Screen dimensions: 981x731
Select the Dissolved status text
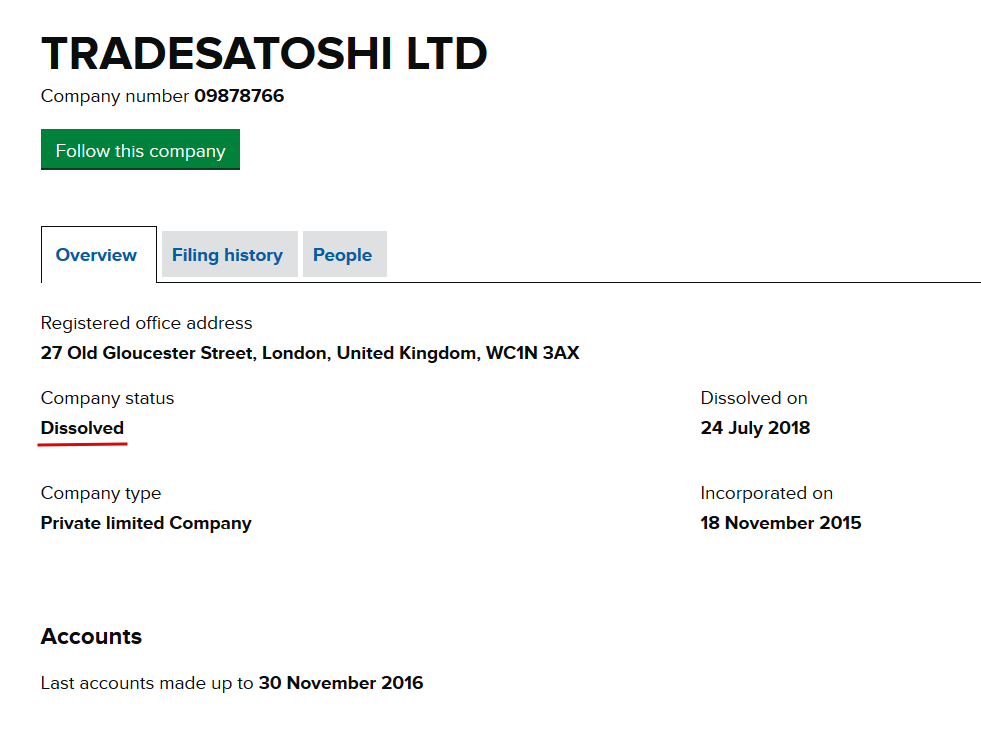pos(83,428)
